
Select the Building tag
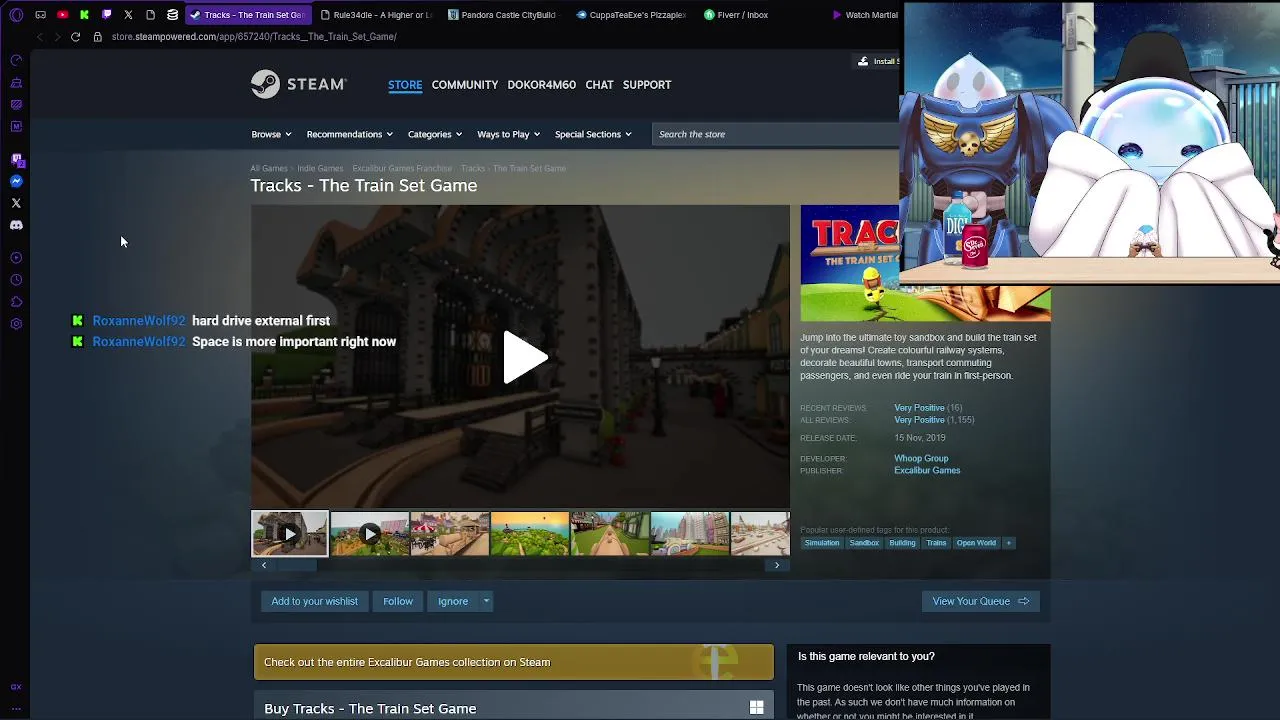click(x=902, y=543)
